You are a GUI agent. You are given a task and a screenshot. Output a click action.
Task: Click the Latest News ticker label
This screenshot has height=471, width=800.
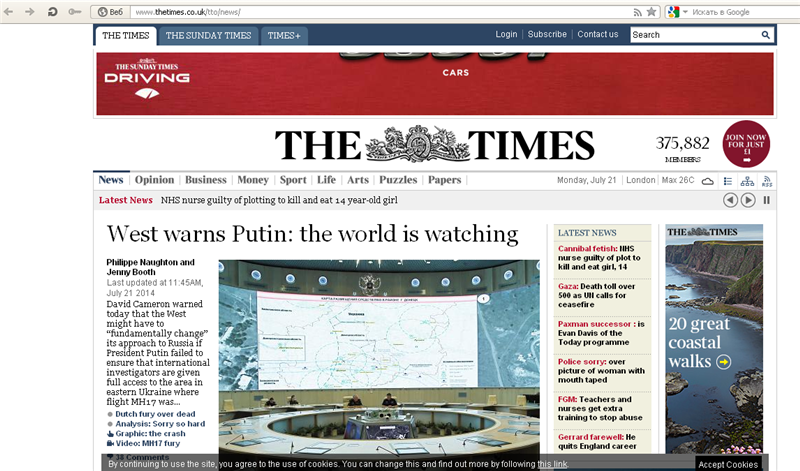pyautogui.click(x=126, y=200)
